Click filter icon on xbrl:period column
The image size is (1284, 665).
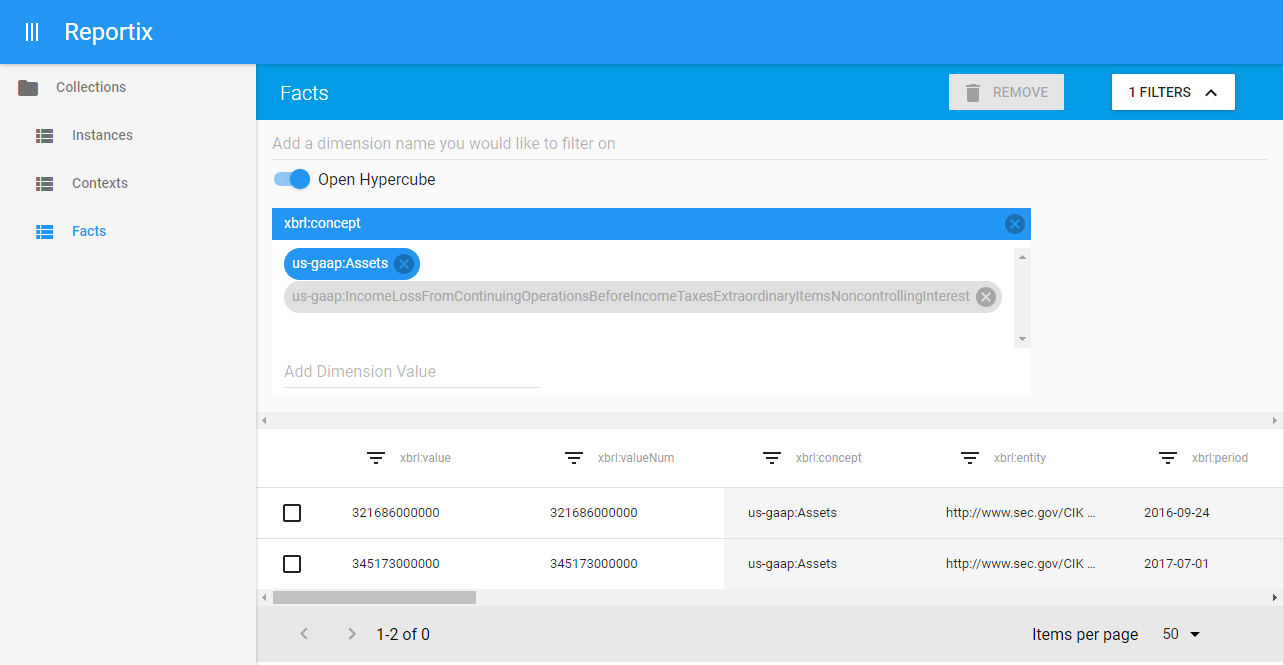click(x=1168, y=458)
